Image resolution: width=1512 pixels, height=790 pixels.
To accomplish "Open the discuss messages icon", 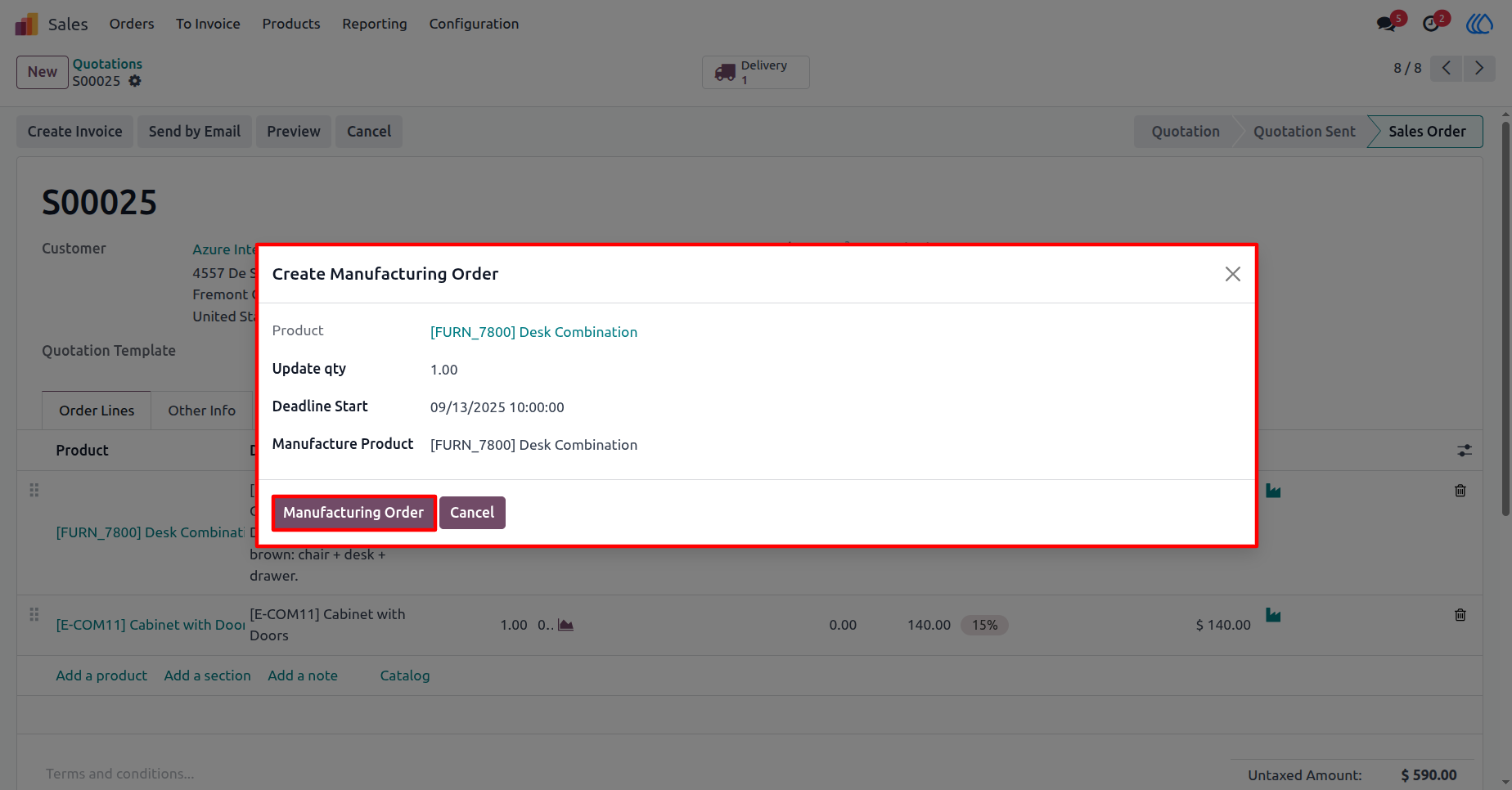I will 1387,24.
